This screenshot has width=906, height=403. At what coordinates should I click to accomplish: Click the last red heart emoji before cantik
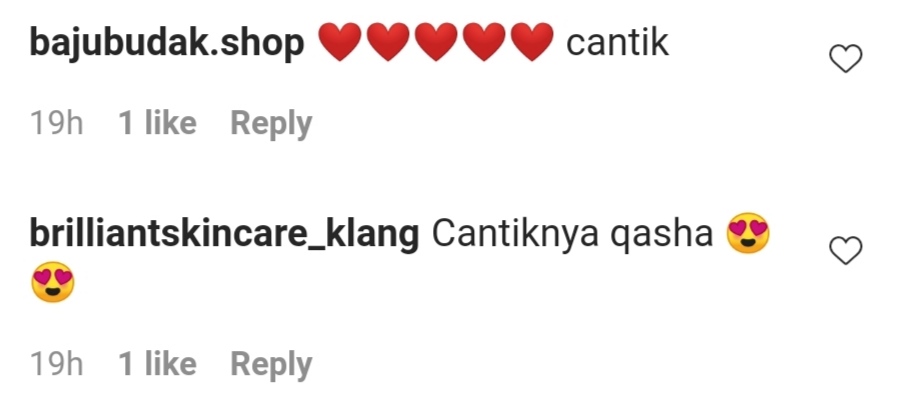533,42
